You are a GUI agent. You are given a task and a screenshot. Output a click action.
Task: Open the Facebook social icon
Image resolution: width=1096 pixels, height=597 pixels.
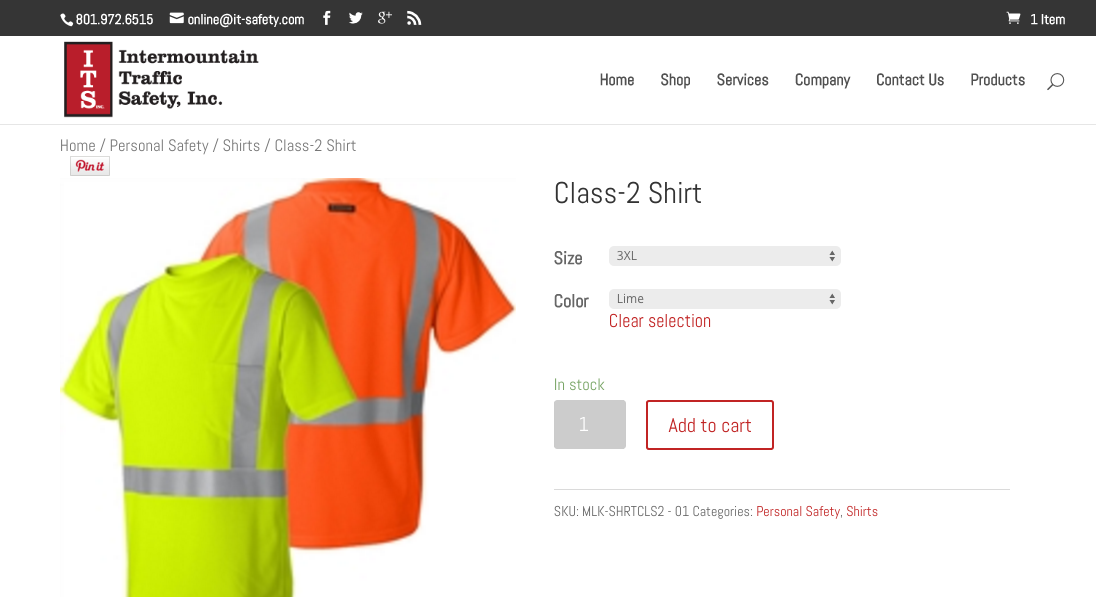pos(326,18)
